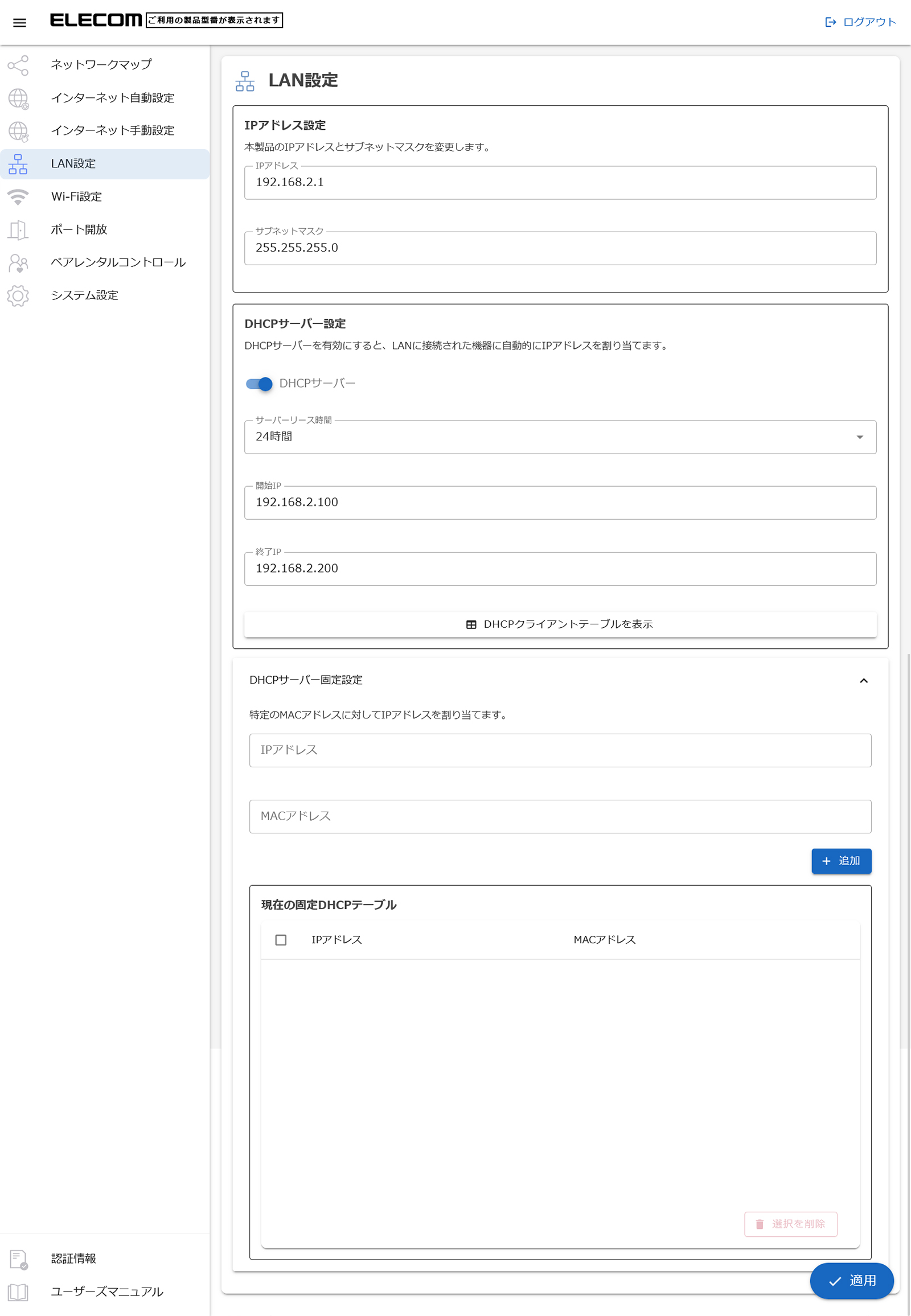Click the ログアウト logout link
The width and height of the screenshot is (911, 1316).
tap(861, 22)
